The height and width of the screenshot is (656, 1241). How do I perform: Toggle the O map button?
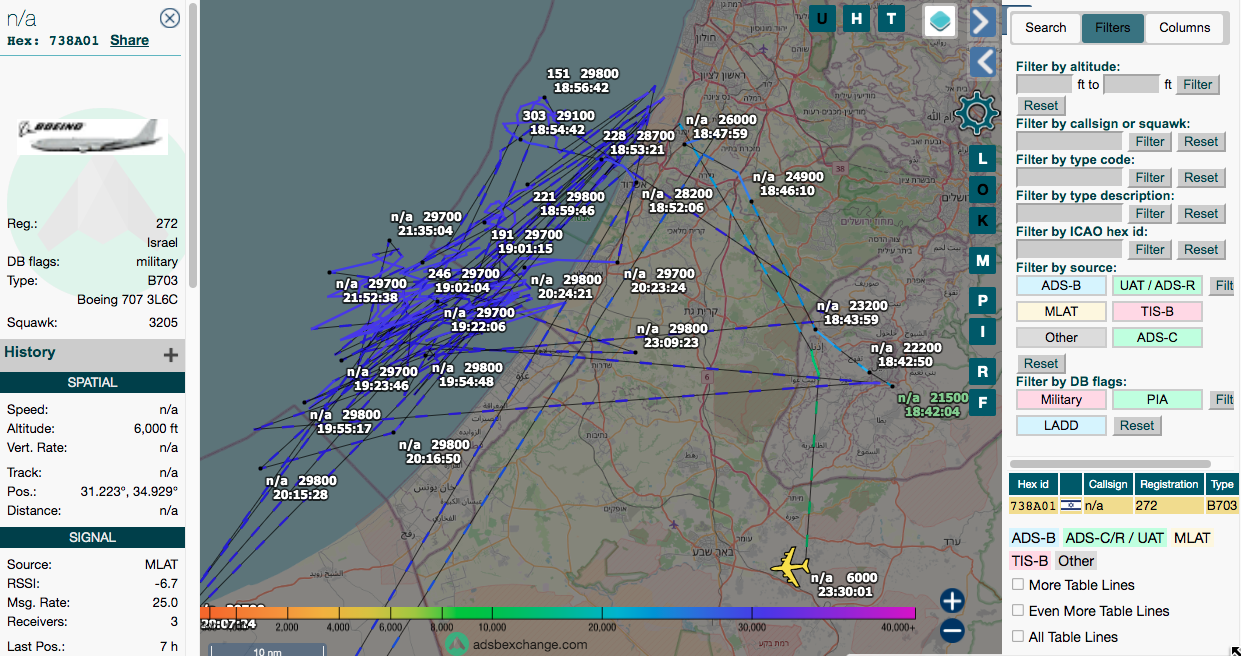(x=983, y=190)
